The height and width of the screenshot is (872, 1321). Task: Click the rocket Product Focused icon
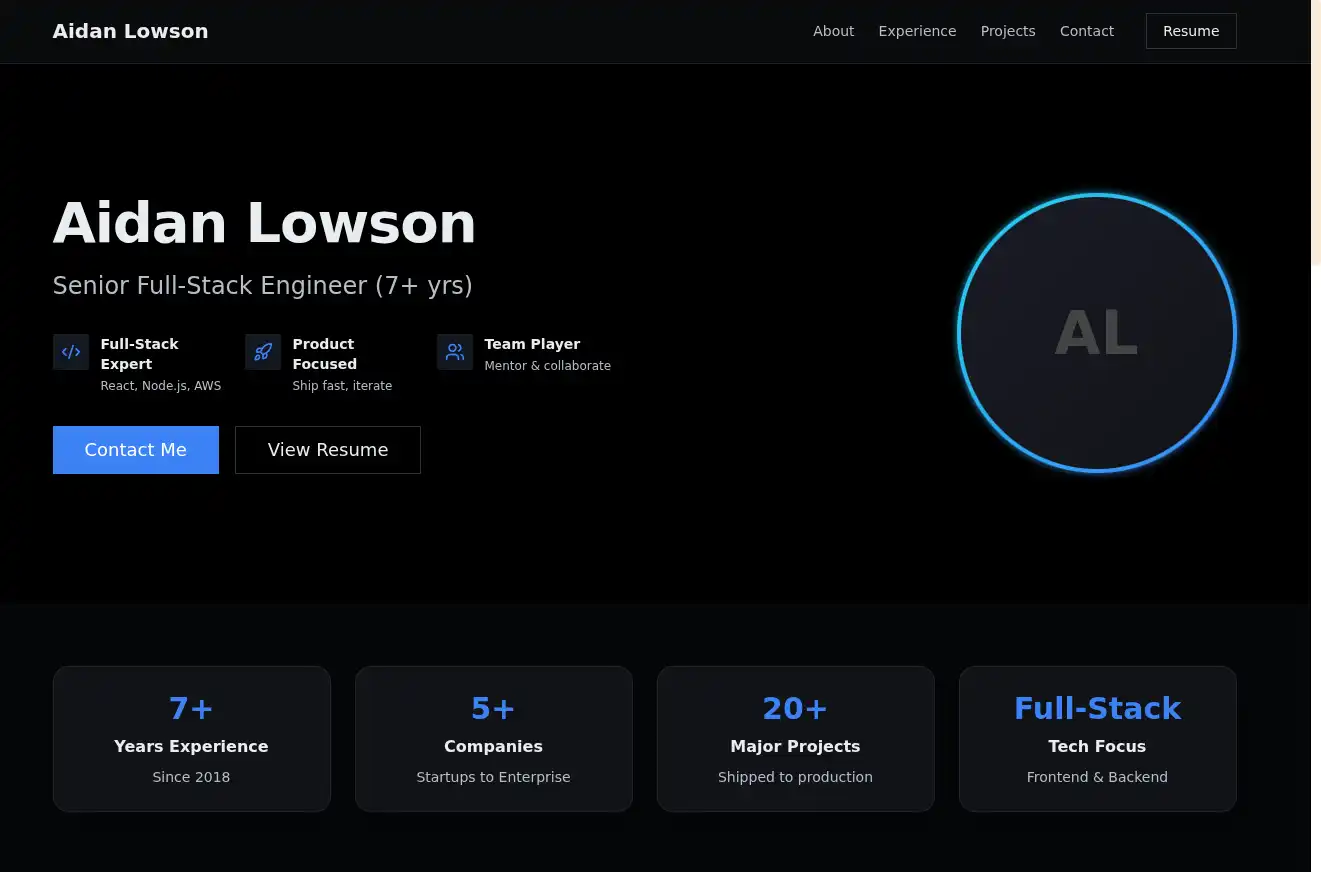point(263,352)
